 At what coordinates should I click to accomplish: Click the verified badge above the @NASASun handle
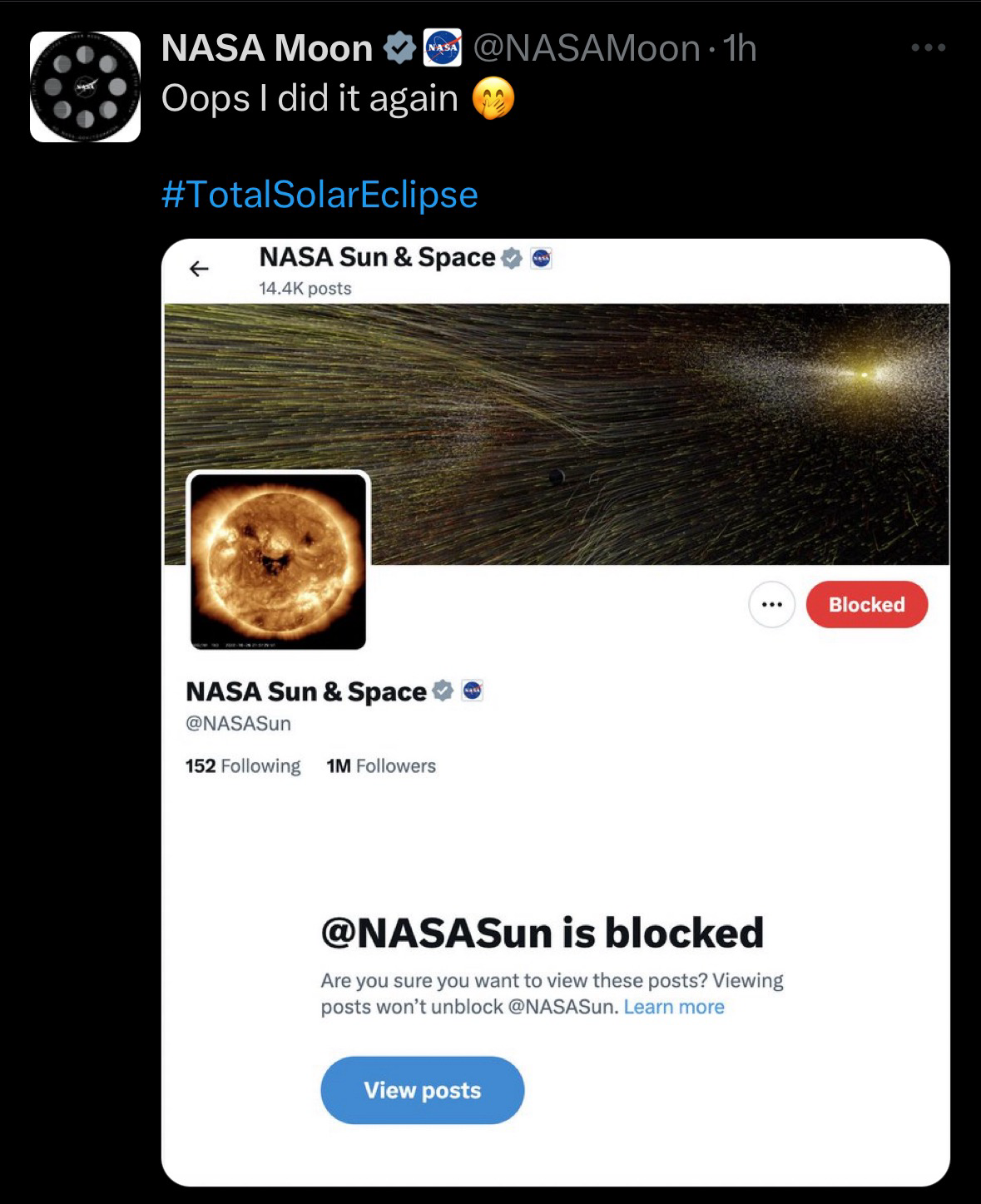coord(443,691)
